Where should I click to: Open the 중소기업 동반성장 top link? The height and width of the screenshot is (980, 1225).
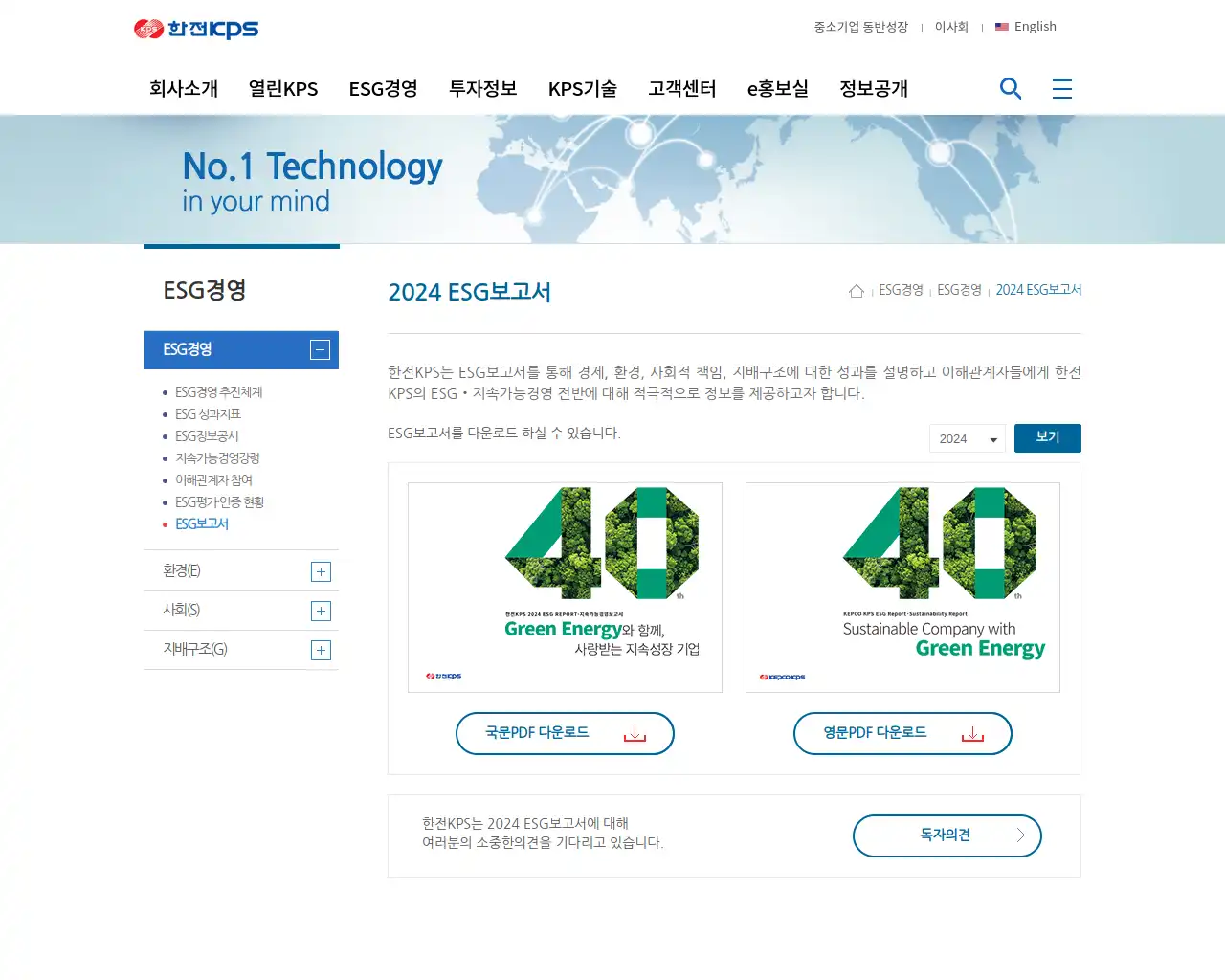860,27
